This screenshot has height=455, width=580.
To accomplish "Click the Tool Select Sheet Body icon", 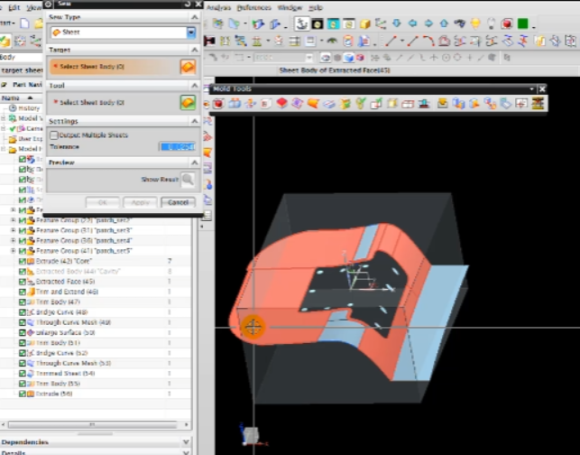I will click(188, 102).
